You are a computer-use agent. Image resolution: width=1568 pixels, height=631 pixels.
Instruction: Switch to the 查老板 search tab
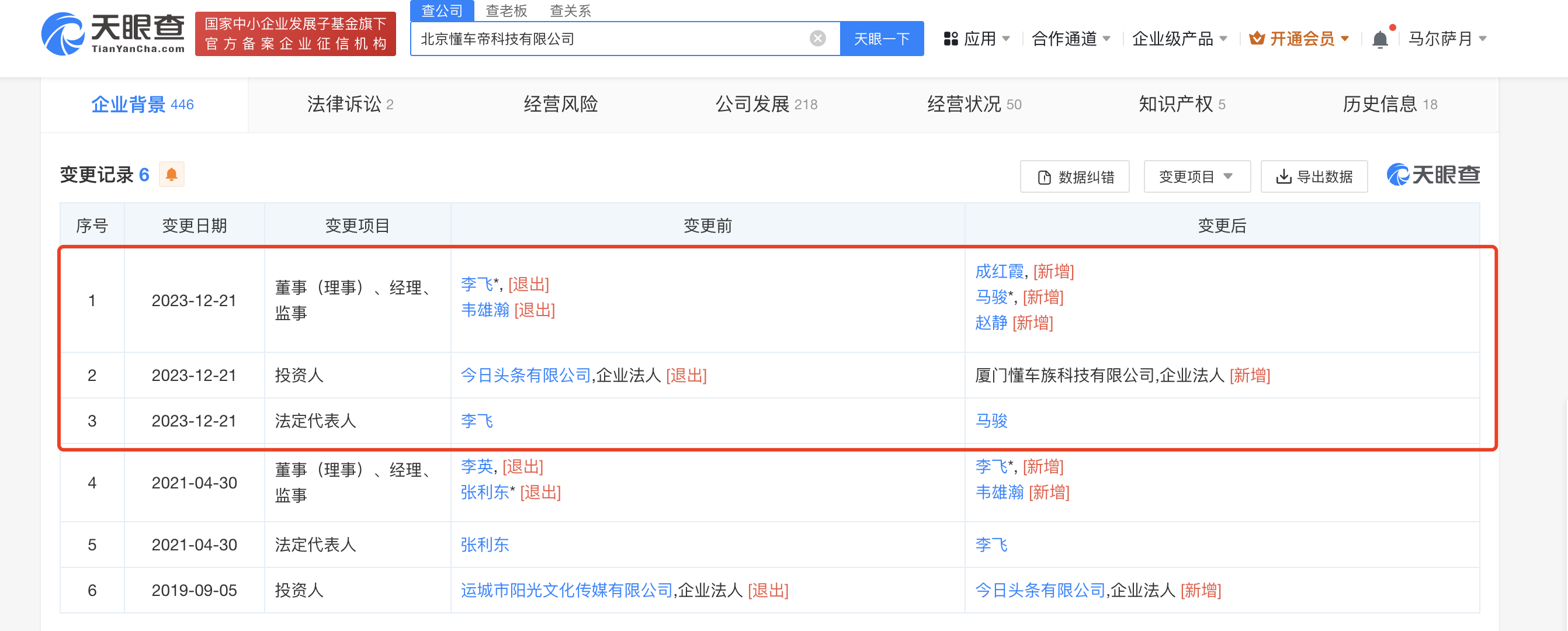[506, 11]
